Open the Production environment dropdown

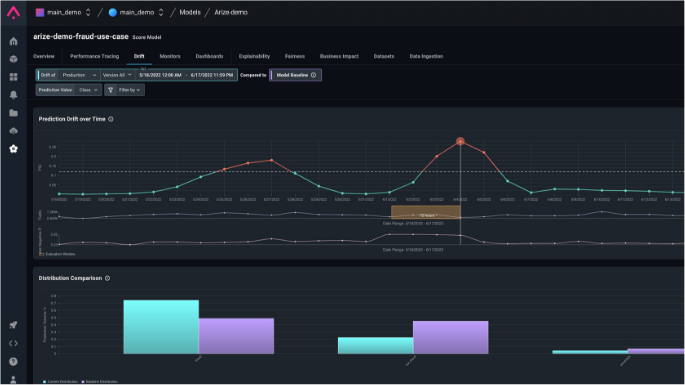pyautogui.click(x=79, y=75)
